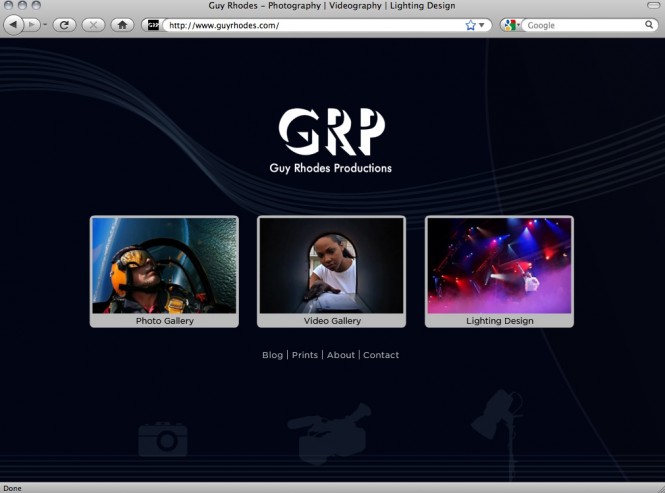Open the Google search engine selector
This screenshot has height=493, width=665.
(510, 25)
